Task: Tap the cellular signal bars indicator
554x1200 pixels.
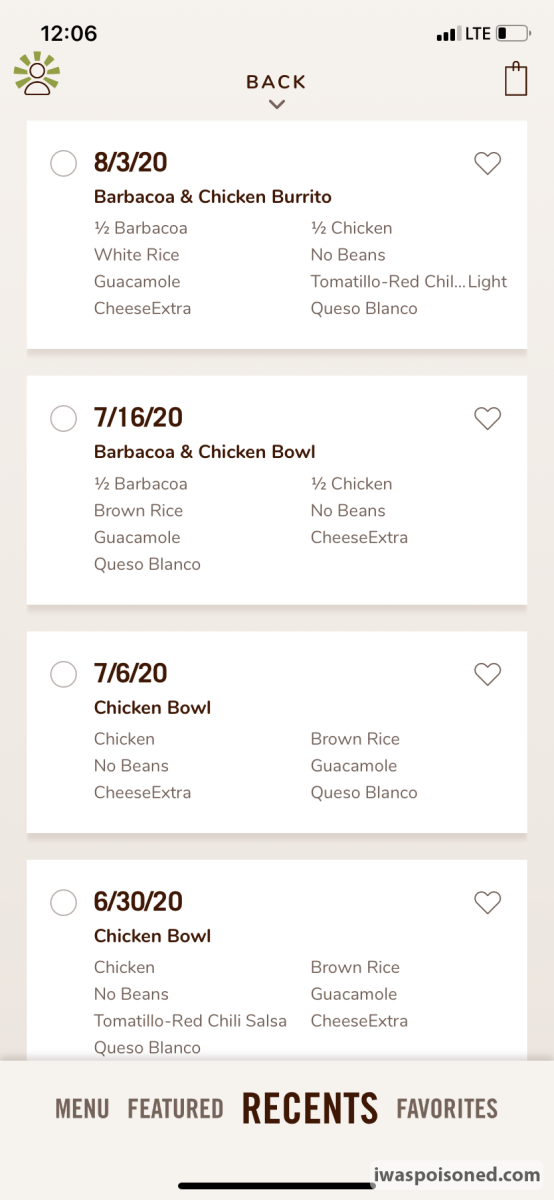Action: 446,35
